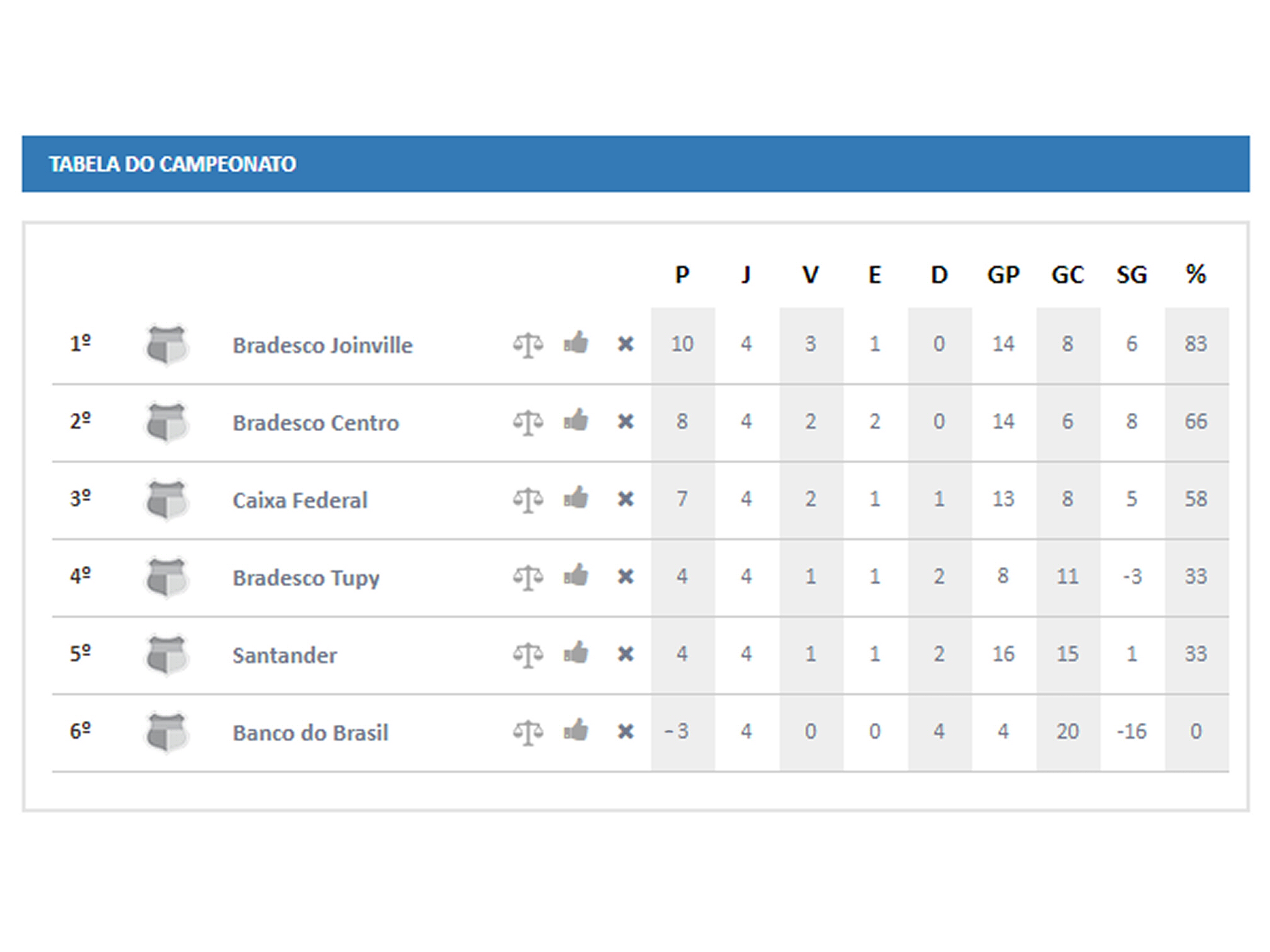Click the Tabela do Campeonato header bar
Image resolution: width=1270 pixels, height=952 pixels.
(x=636, y=164)
